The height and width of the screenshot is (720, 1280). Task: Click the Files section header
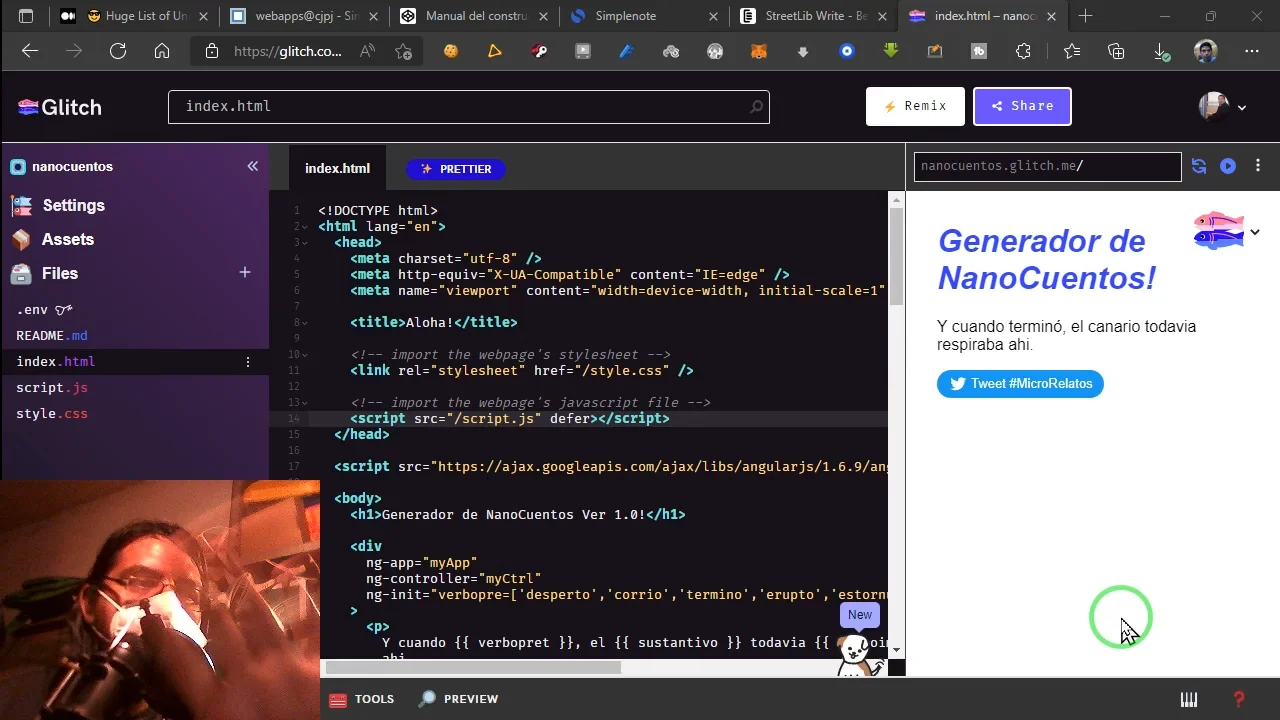[44, 273]
